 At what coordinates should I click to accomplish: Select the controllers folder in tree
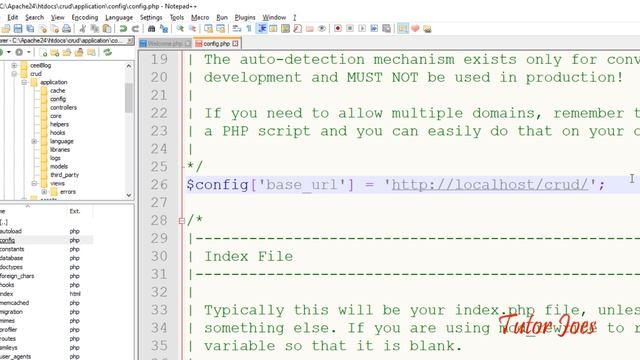63,107
